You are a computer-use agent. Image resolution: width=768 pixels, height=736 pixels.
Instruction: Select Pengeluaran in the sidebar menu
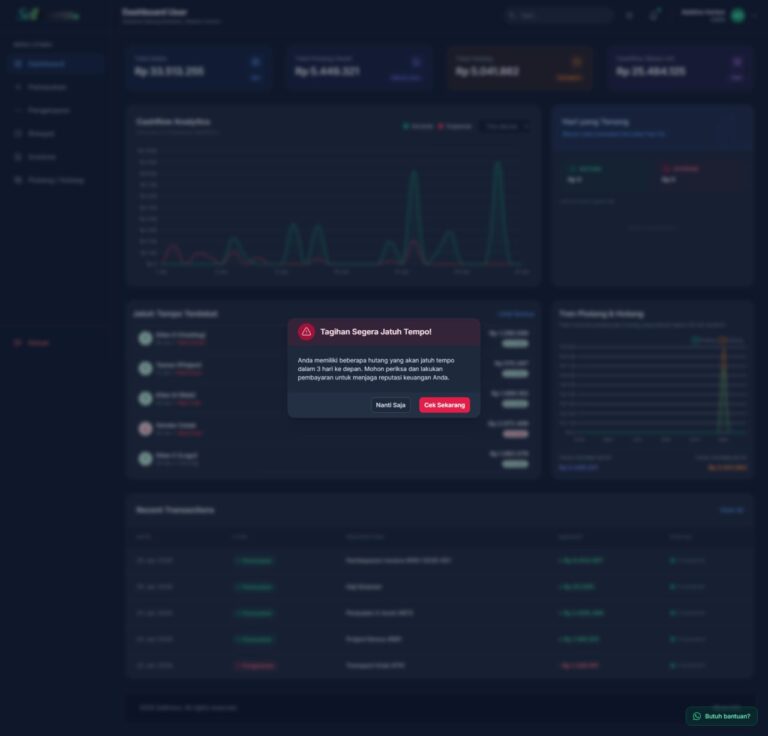pos(48,110)
